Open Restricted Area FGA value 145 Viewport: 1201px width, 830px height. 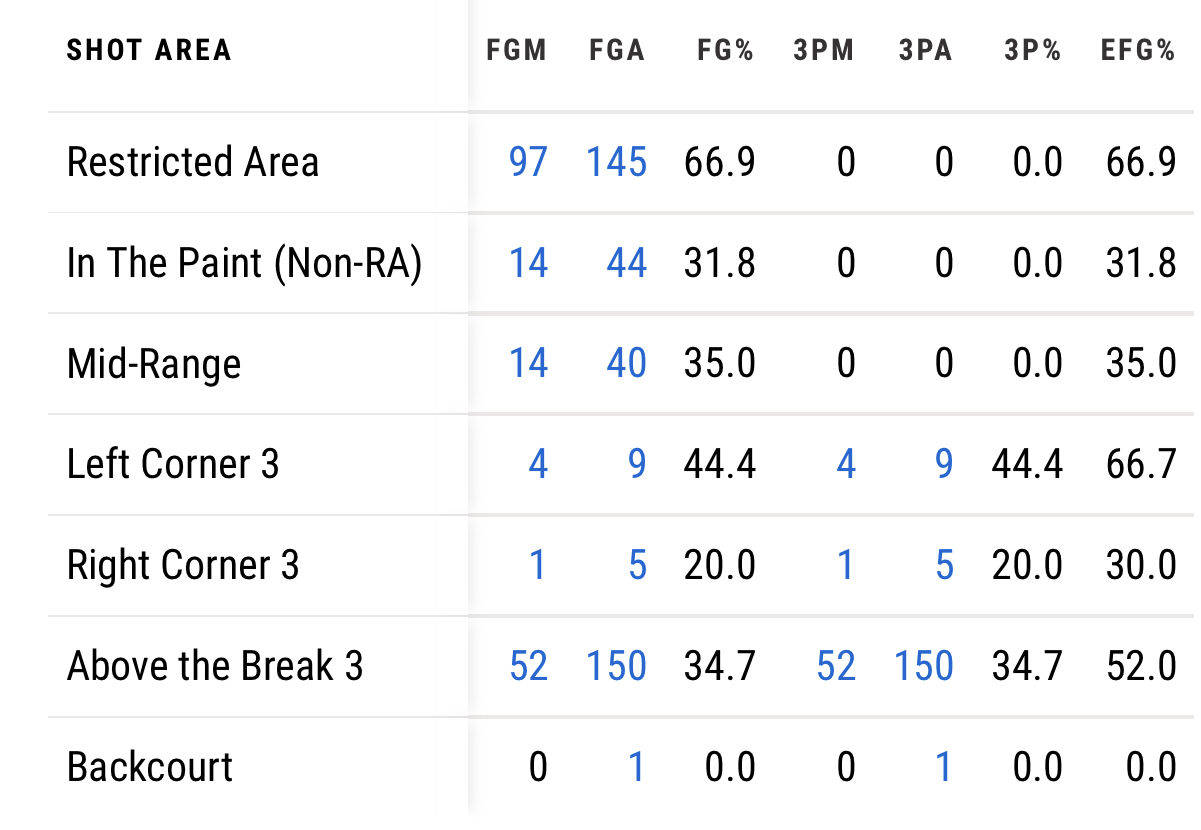[x=617, y=162]
